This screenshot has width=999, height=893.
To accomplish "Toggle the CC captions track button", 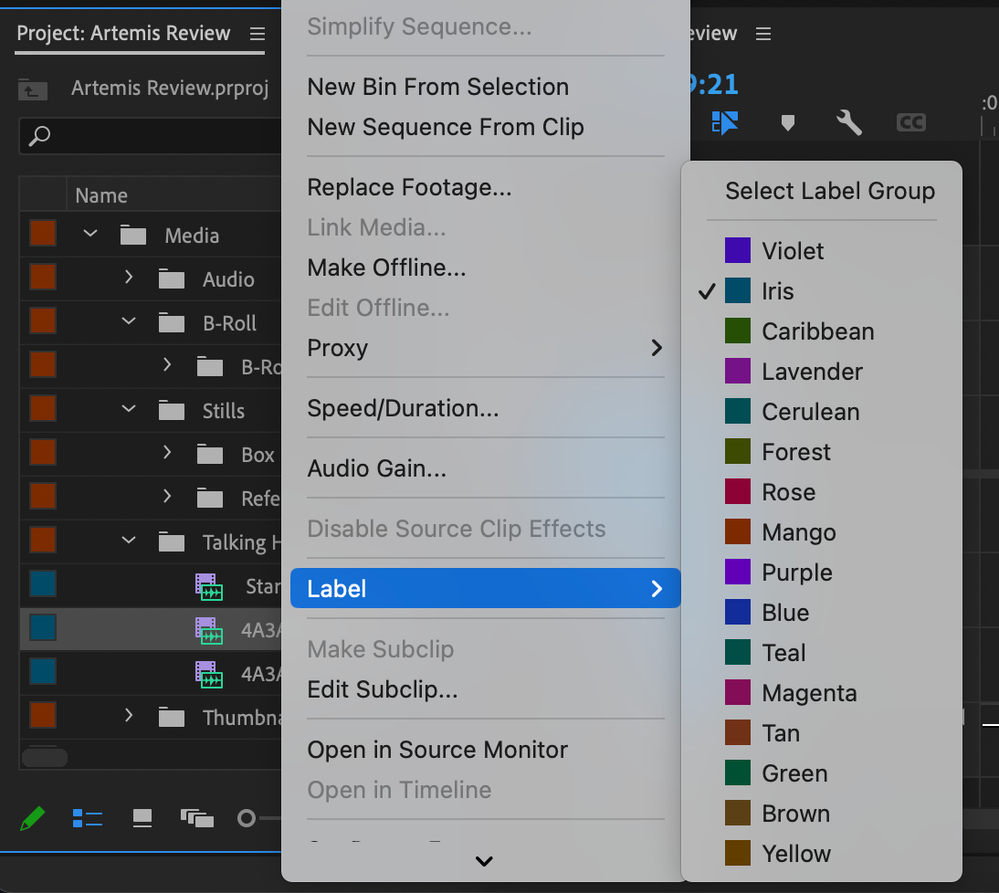I will (x=910, y=122).
